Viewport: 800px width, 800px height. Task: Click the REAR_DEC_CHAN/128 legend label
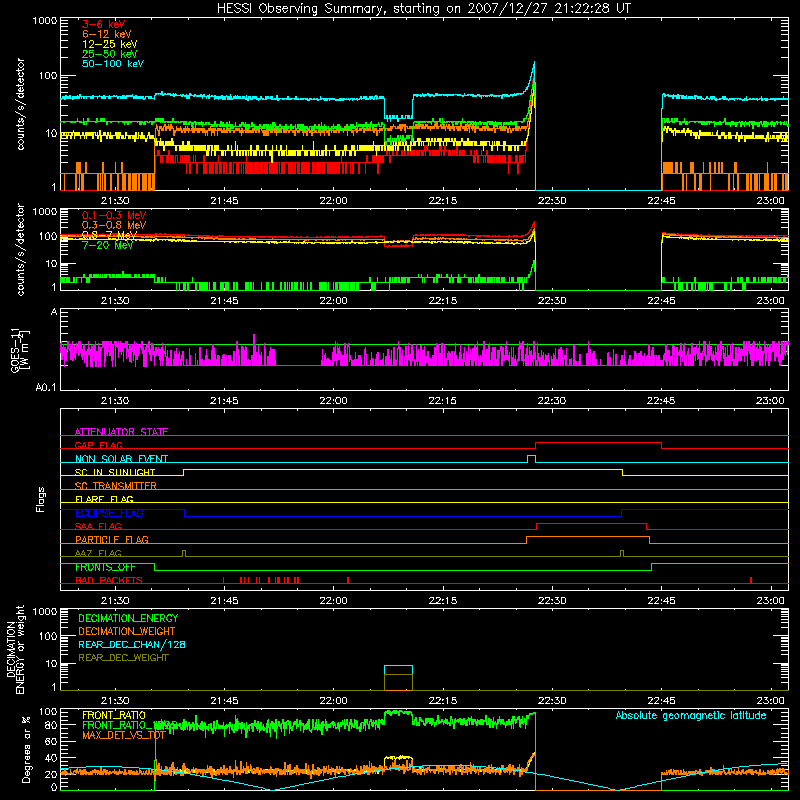pos(132,644)
